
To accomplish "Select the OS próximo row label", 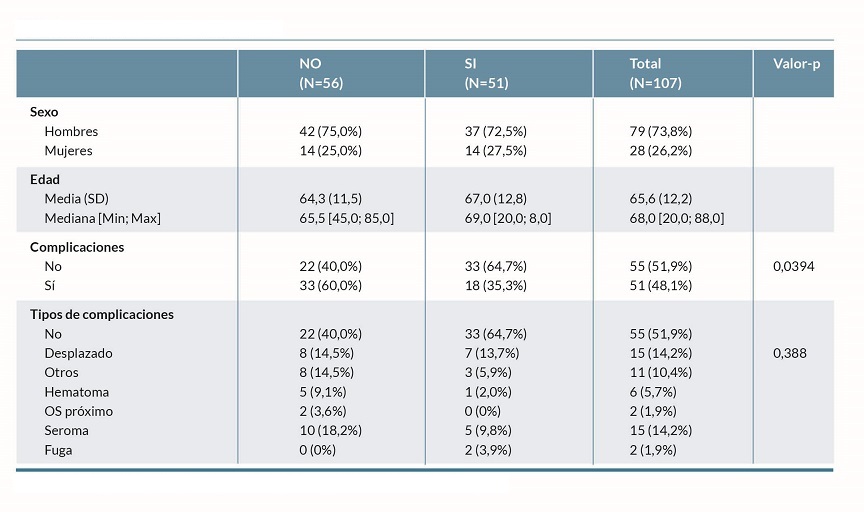I will pos(78,411).
